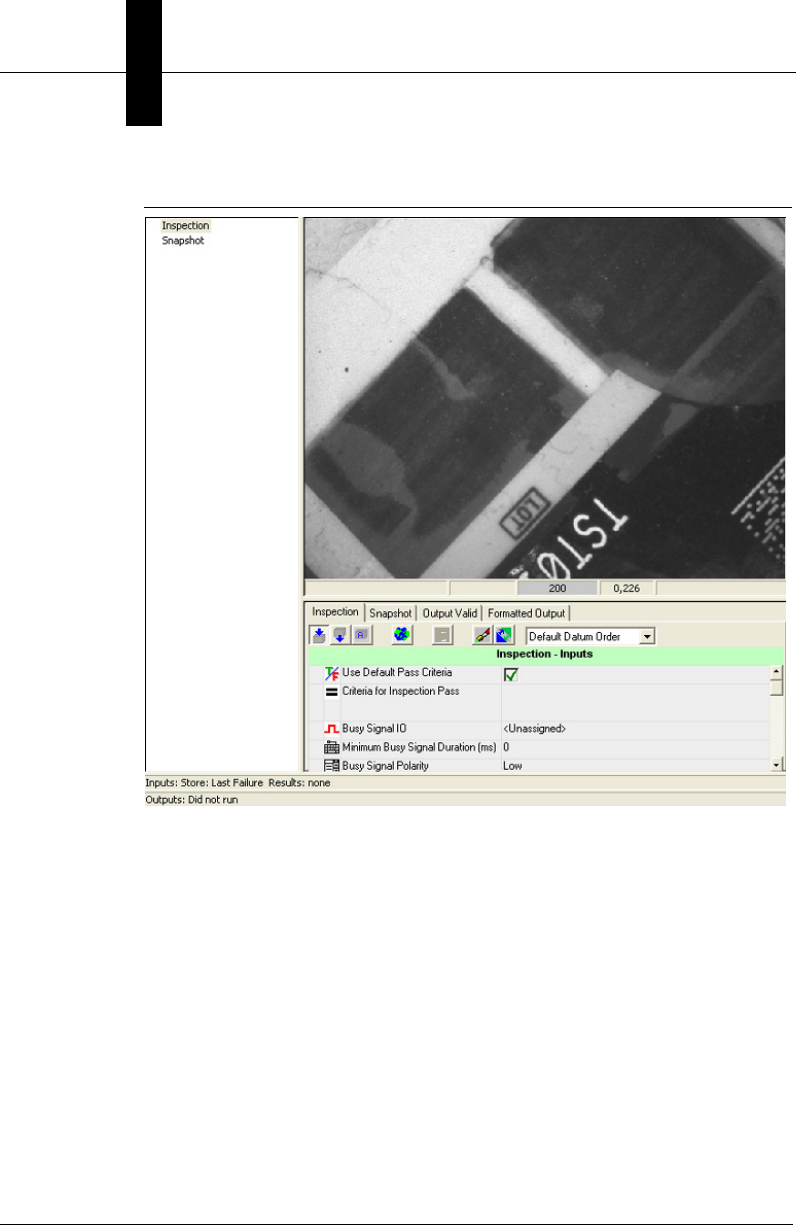Click the 0,226 coordinate readout

[x=626, y=589]
